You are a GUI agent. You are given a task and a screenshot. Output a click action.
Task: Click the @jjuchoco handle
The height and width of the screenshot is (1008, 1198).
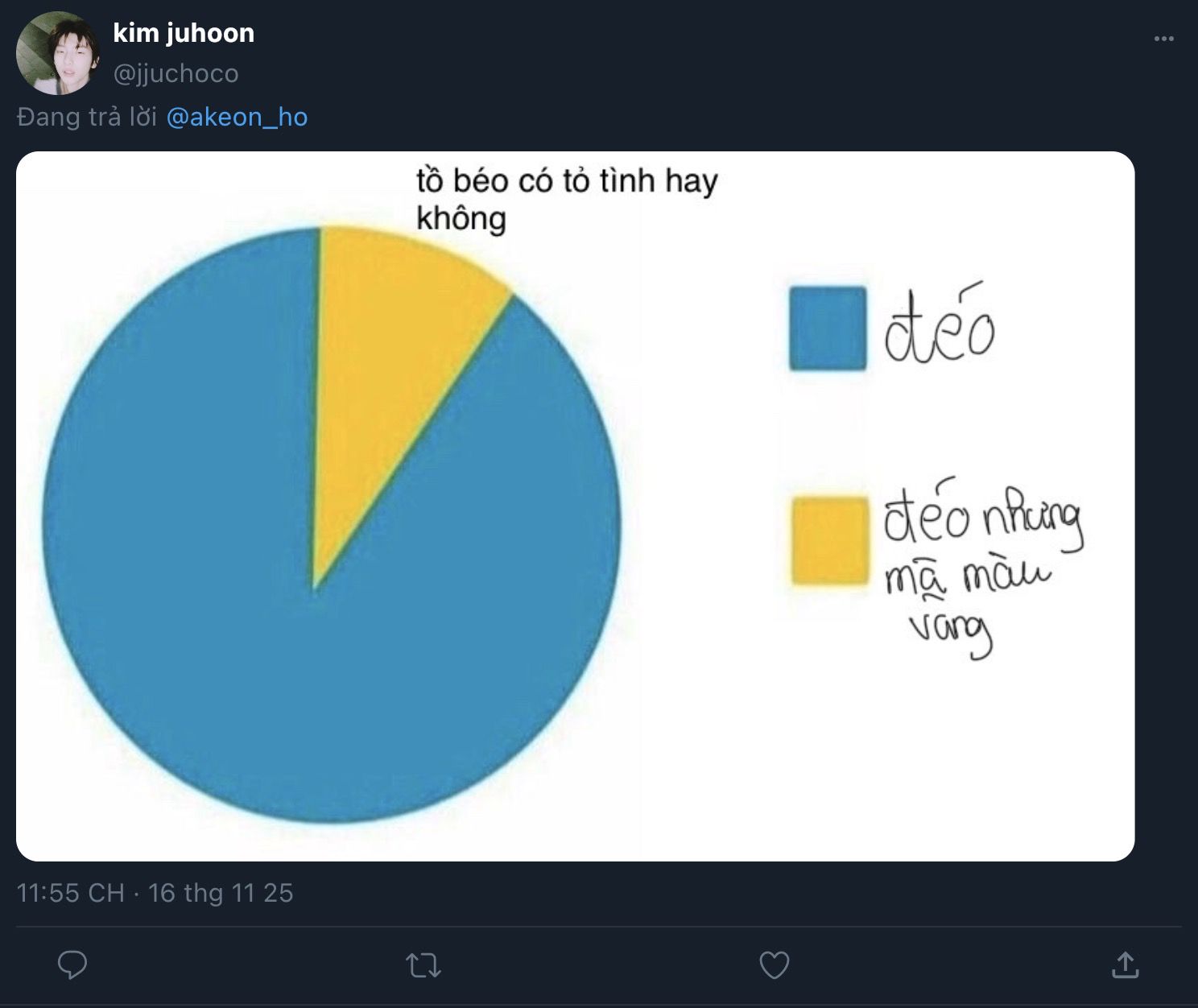point(176,73)
